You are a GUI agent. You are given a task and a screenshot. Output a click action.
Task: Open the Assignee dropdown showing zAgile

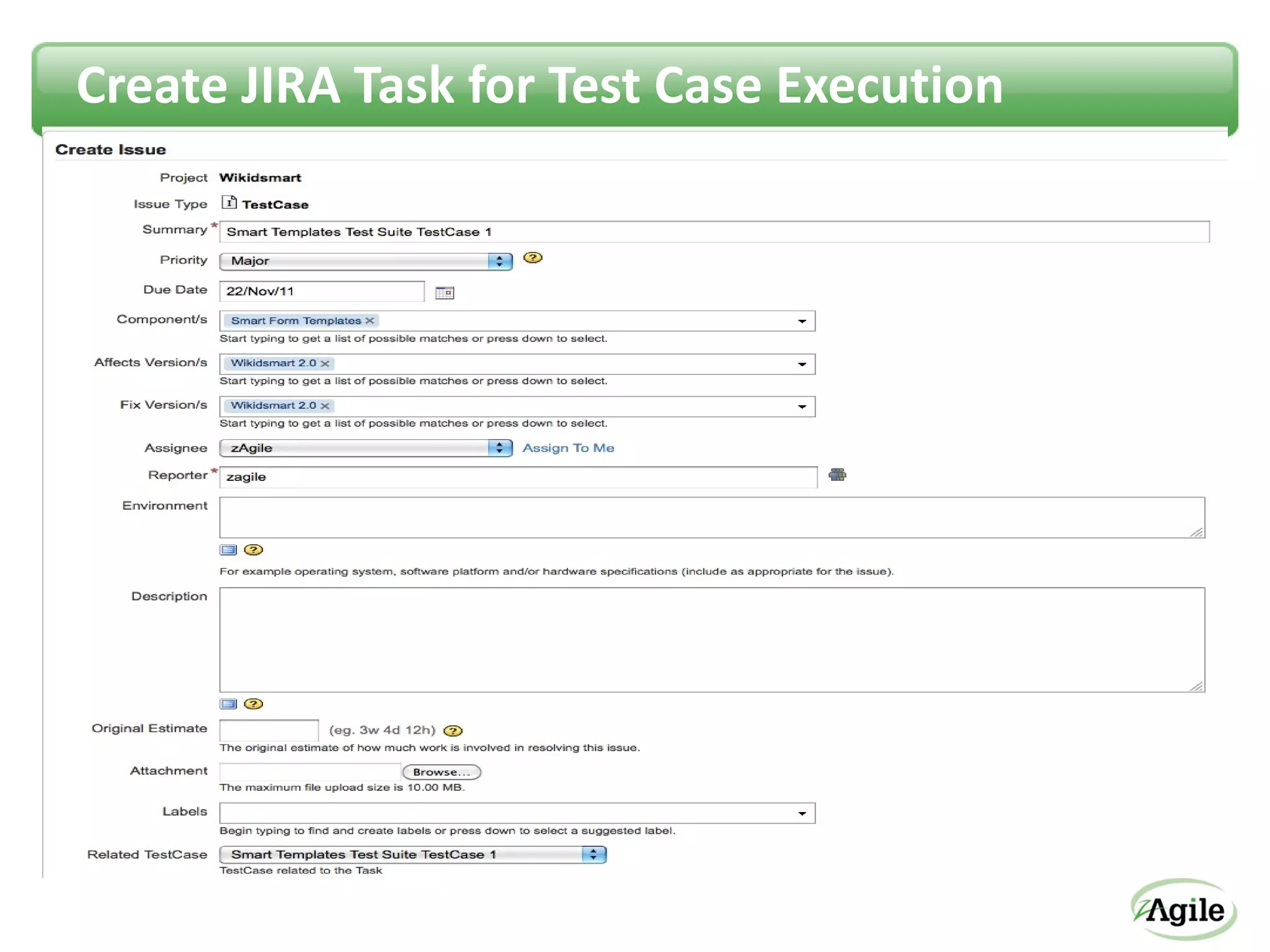[x=366, y=448]
